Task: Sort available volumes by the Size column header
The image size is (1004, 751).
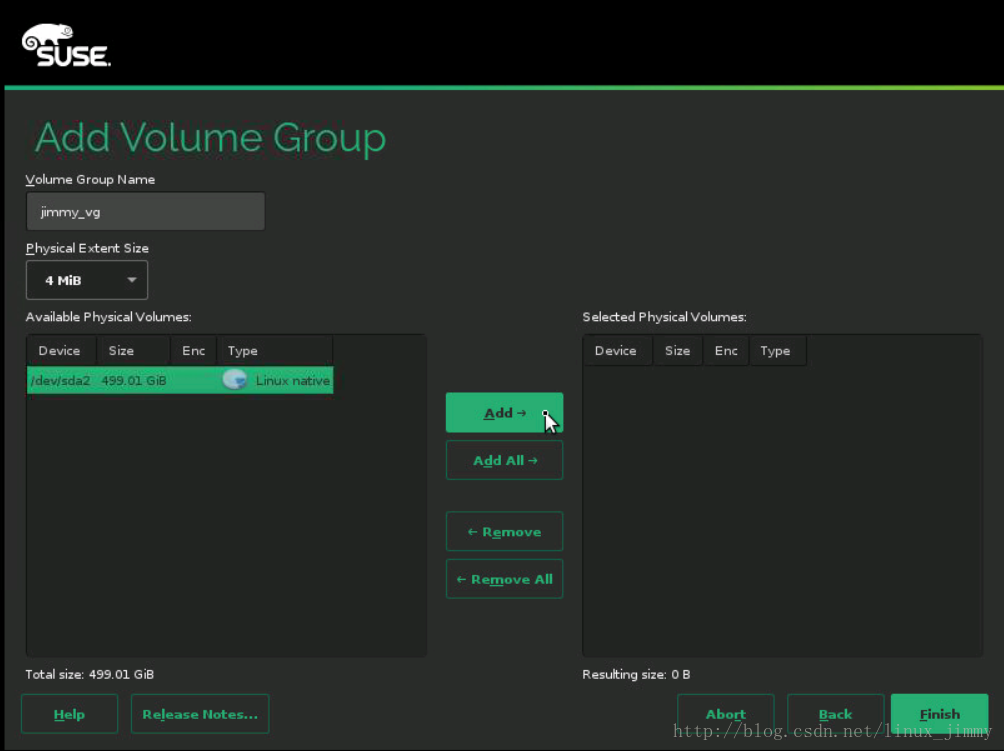Action: pyautogui.click(x=133, y=351)
